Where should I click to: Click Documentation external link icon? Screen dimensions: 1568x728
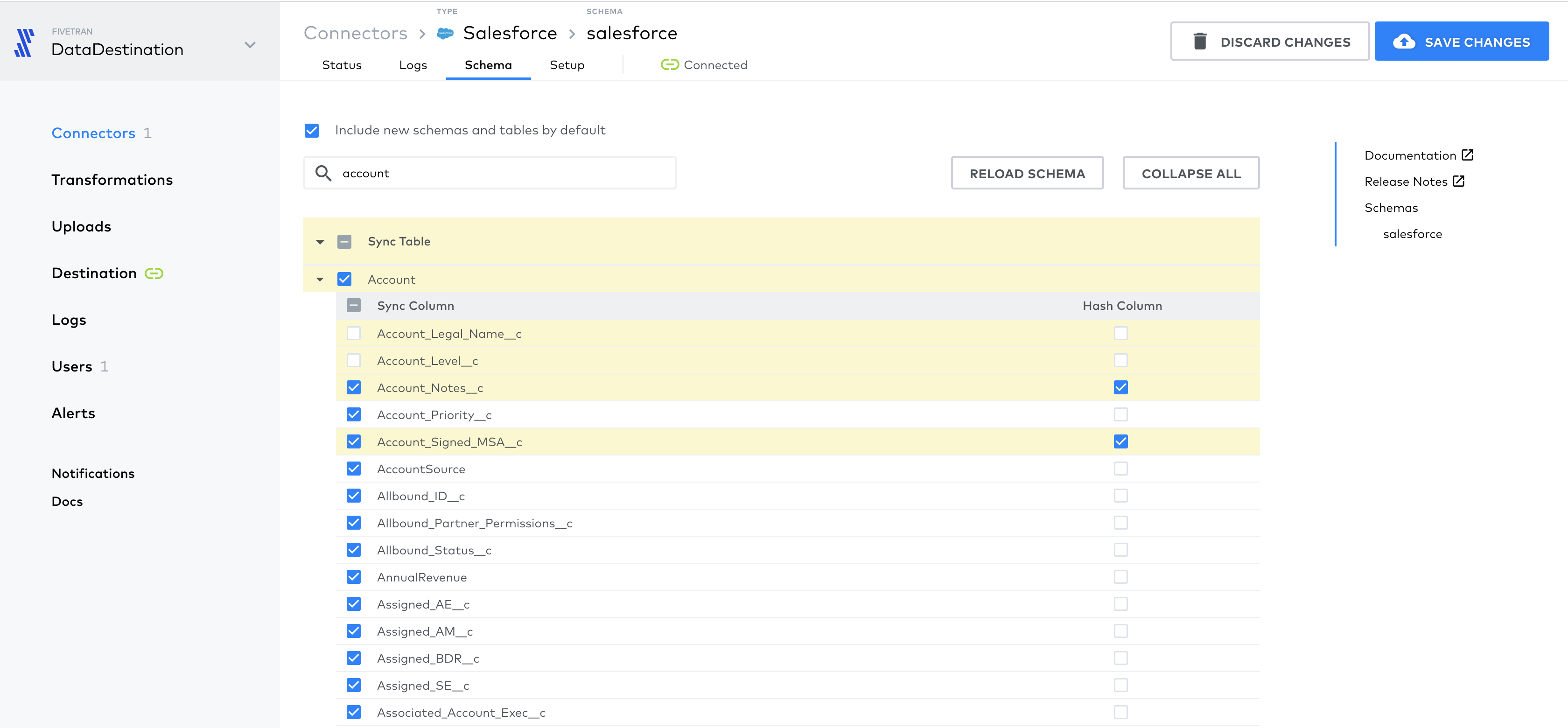(x=1468, y=154)
